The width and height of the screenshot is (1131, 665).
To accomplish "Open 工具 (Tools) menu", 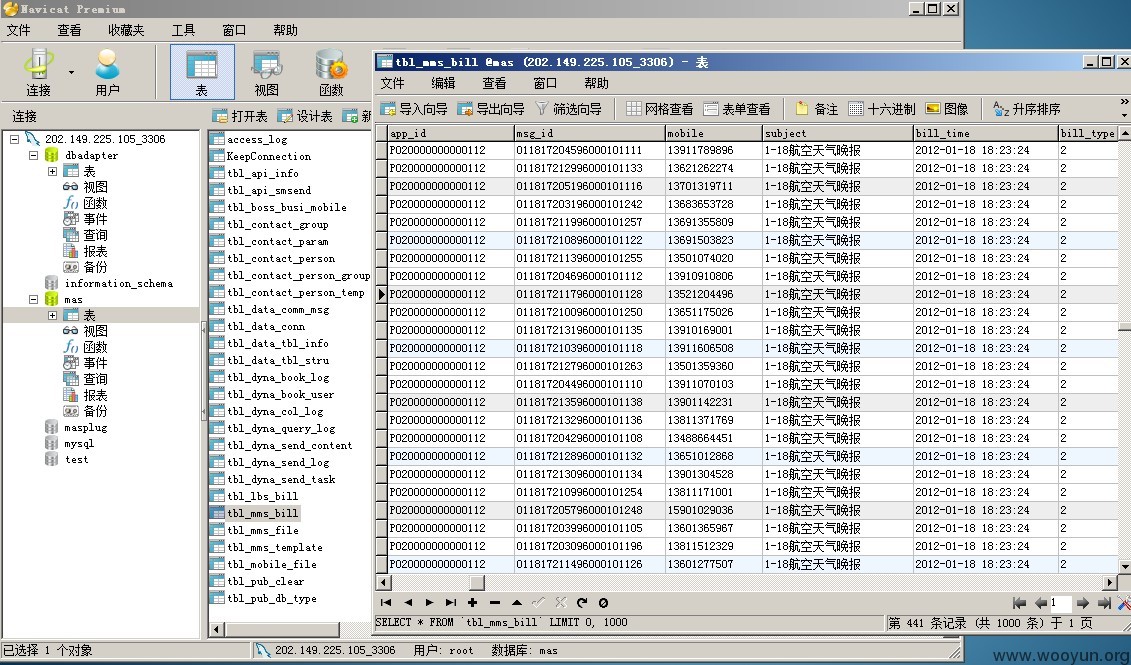I will pos(183,30).
